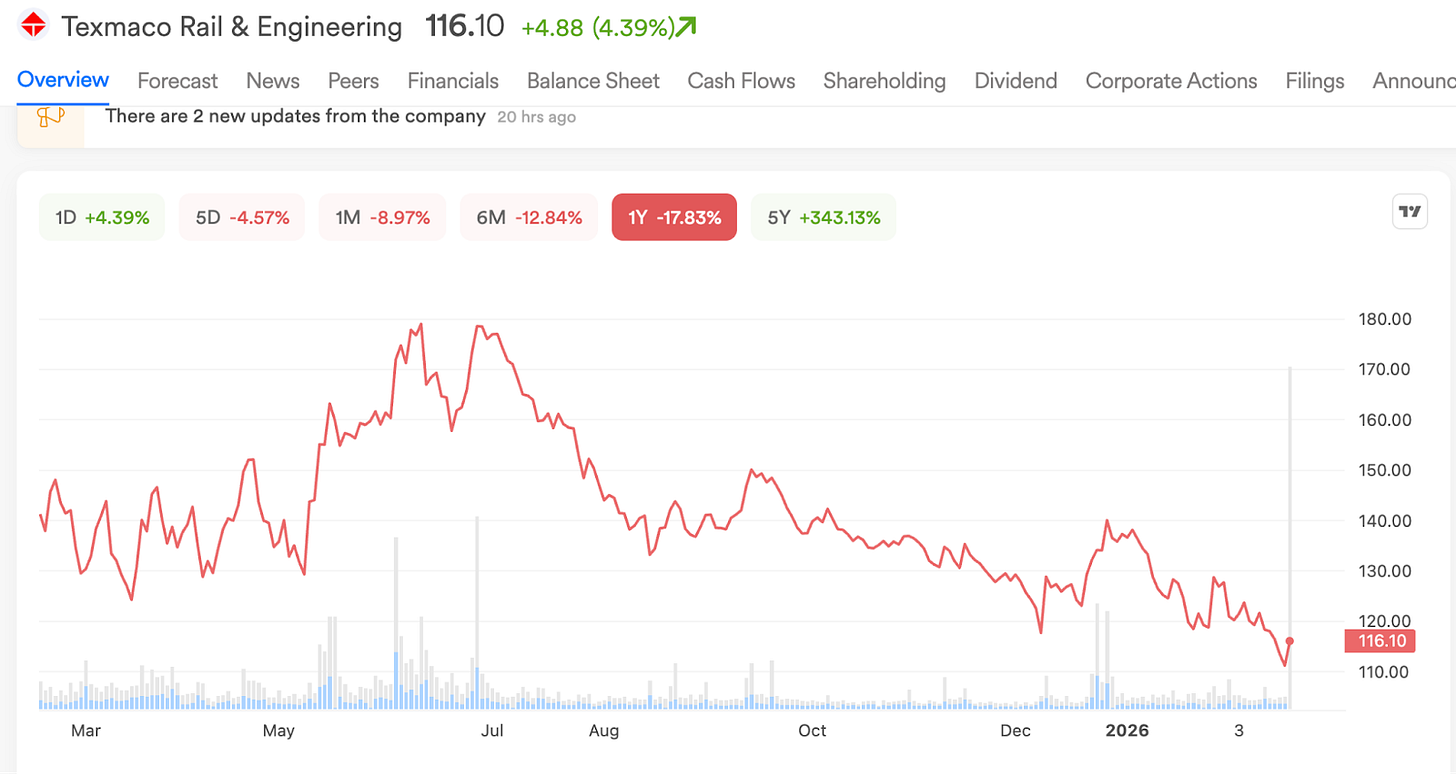Click the 130.00 y-axis label
Image resolution: width=1456 pixels, height=774 pixels.
(1385, 571)
